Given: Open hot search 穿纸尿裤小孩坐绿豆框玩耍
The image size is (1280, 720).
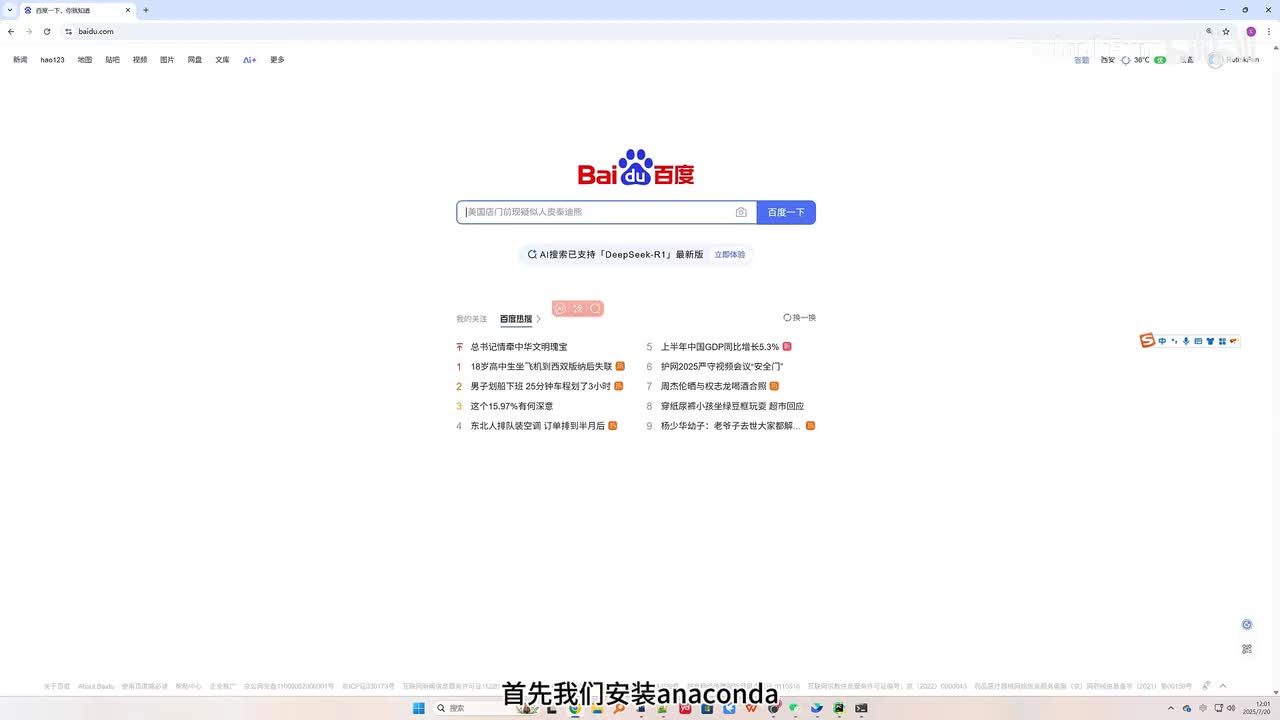Looking at the screenshot, I should [732, 406].
